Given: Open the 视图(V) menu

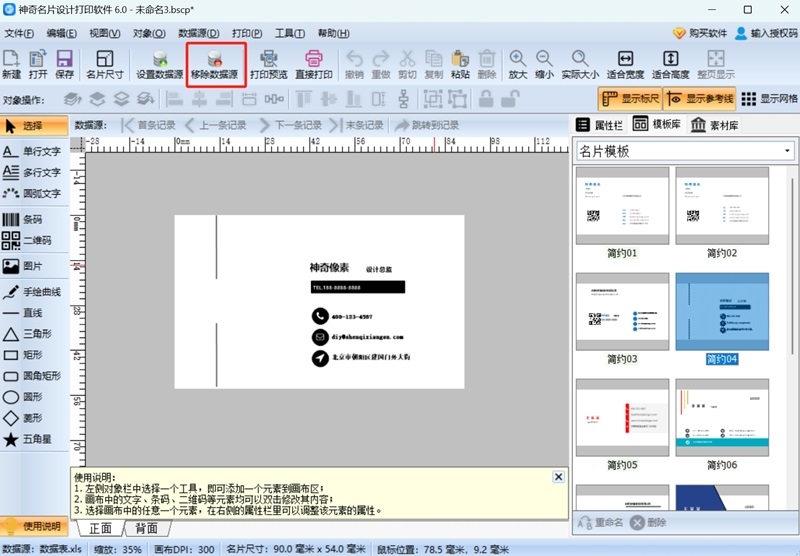Looking at the screenshot, I should tap(105, 33).
